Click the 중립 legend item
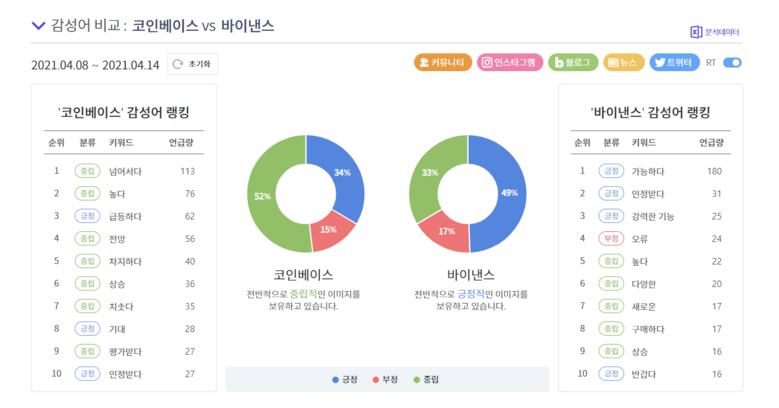Screen dimensions: 779x408 click(x=426, y=379)
